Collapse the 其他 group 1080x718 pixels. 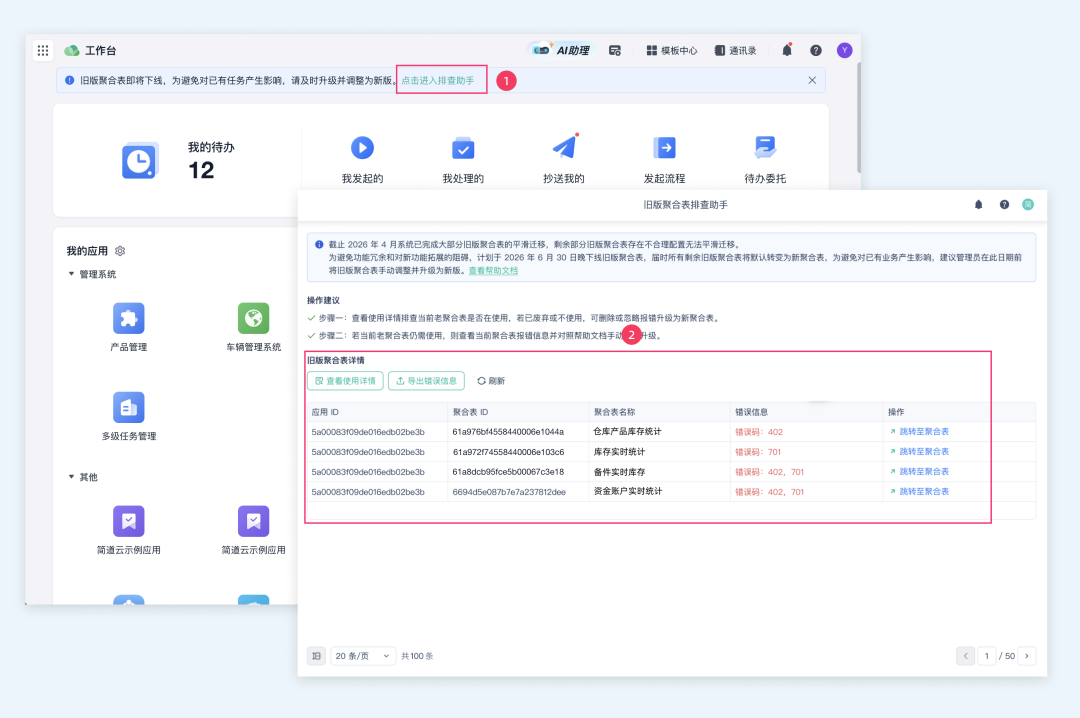(x=71, y=477)
